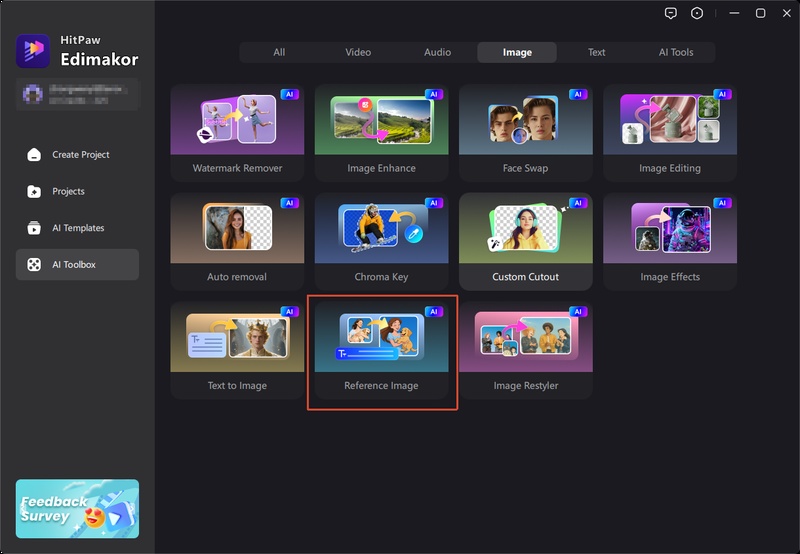Launch the Image Restyler tool
Screen dimensions: 800x554
(526, 350)
